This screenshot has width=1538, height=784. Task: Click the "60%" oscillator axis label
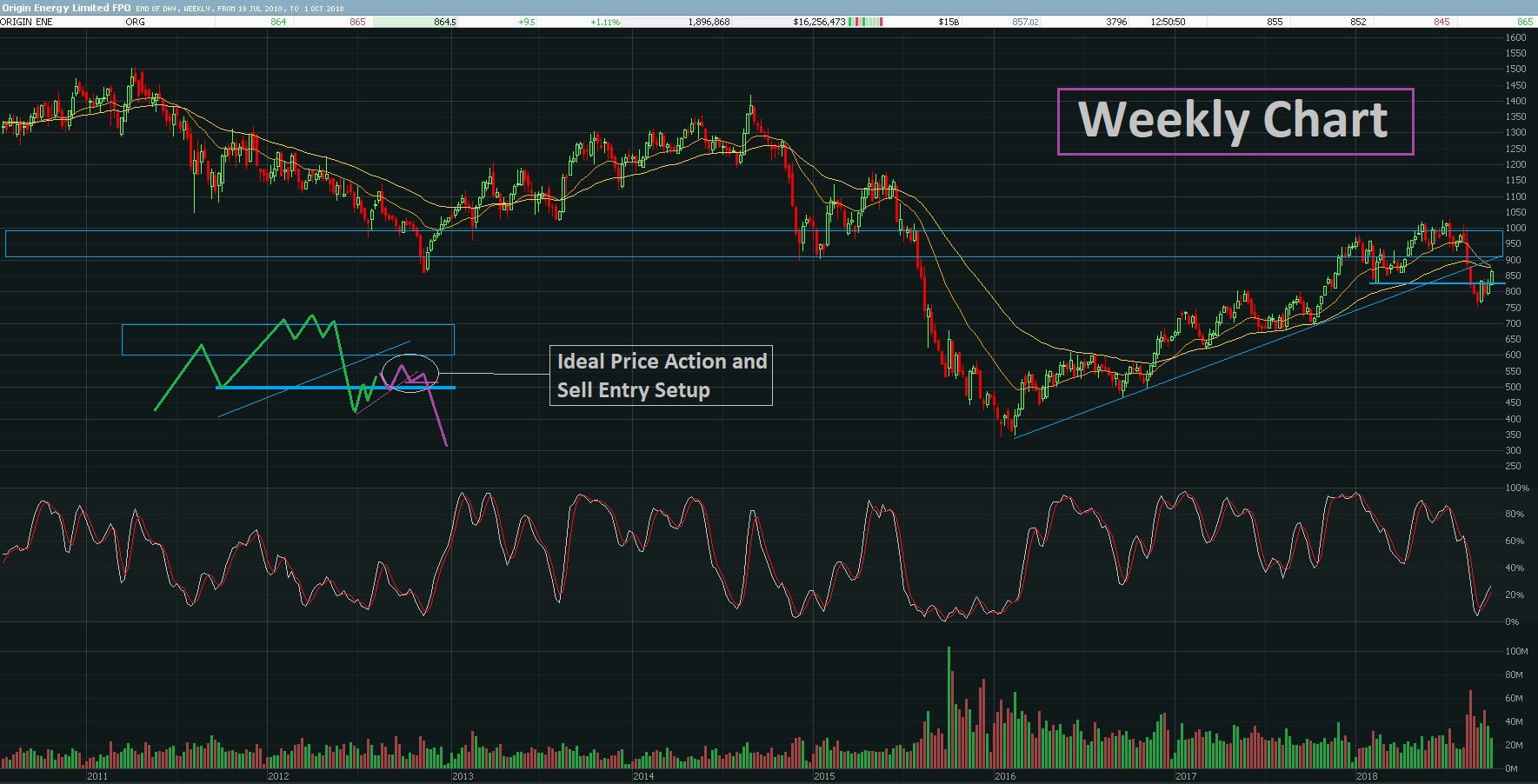point(1514,541)
